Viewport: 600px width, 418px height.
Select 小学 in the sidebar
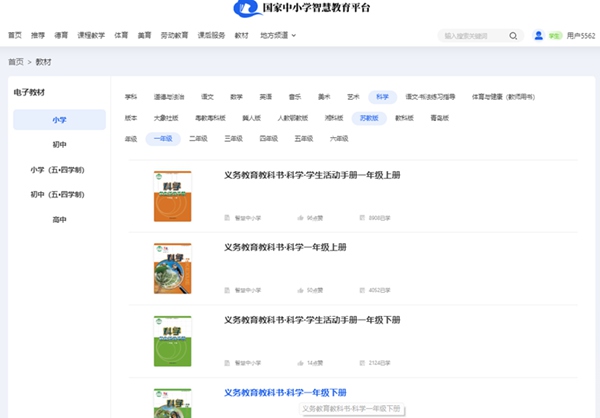[x=59, y=120]
